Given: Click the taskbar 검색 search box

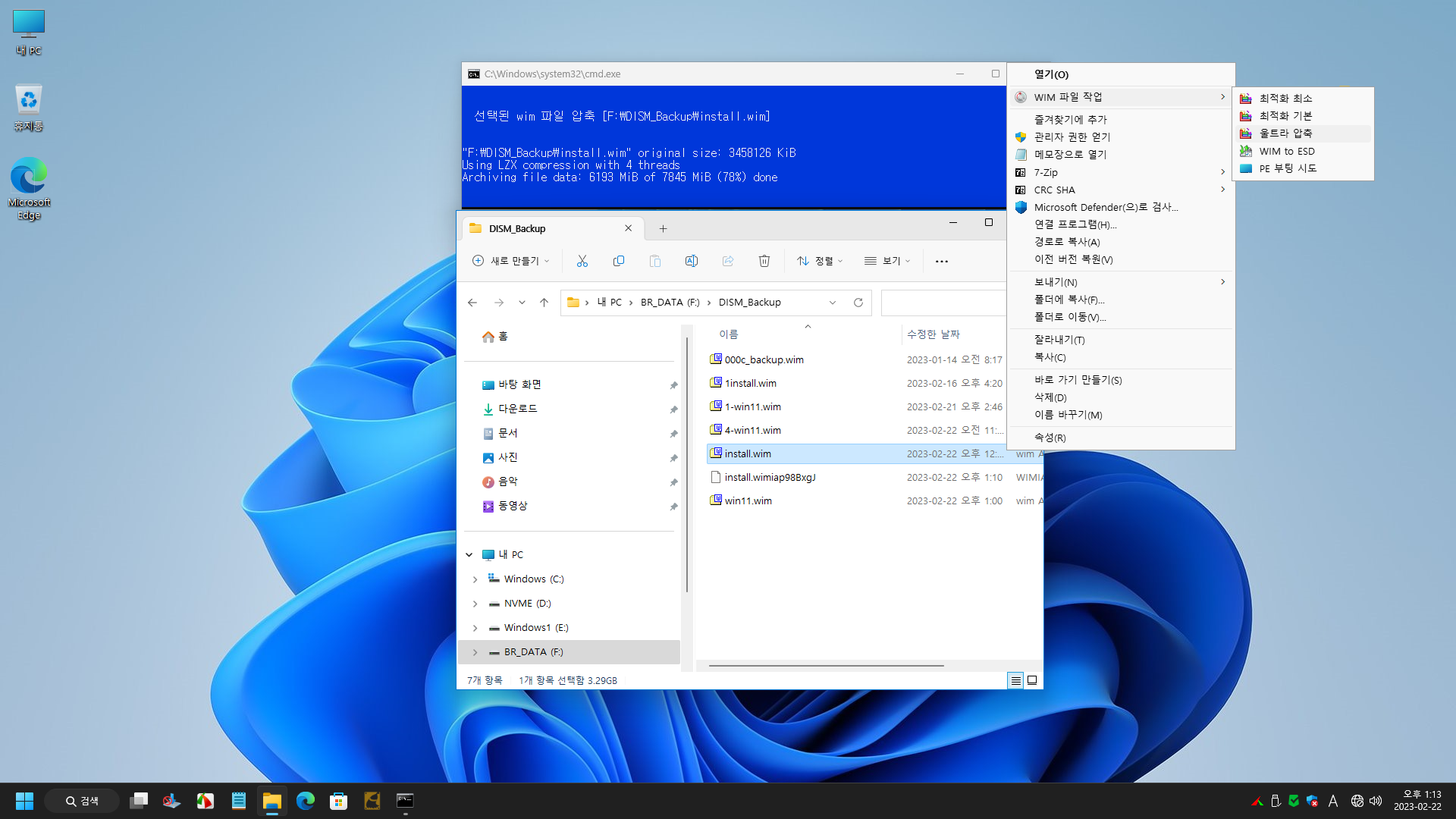Looking at the screenshot, I should coord(82,801).
